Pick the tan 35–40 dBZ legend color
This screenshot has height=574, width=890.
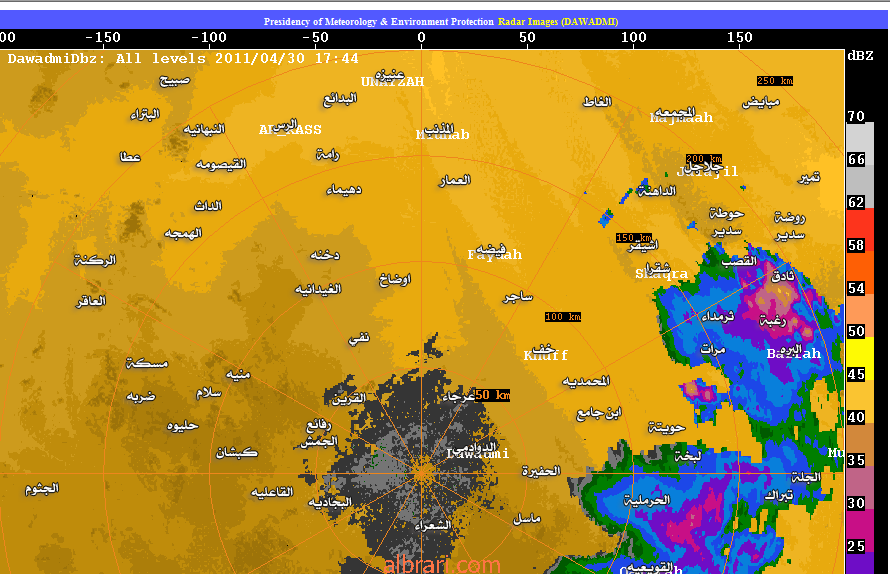coord(860,445)
